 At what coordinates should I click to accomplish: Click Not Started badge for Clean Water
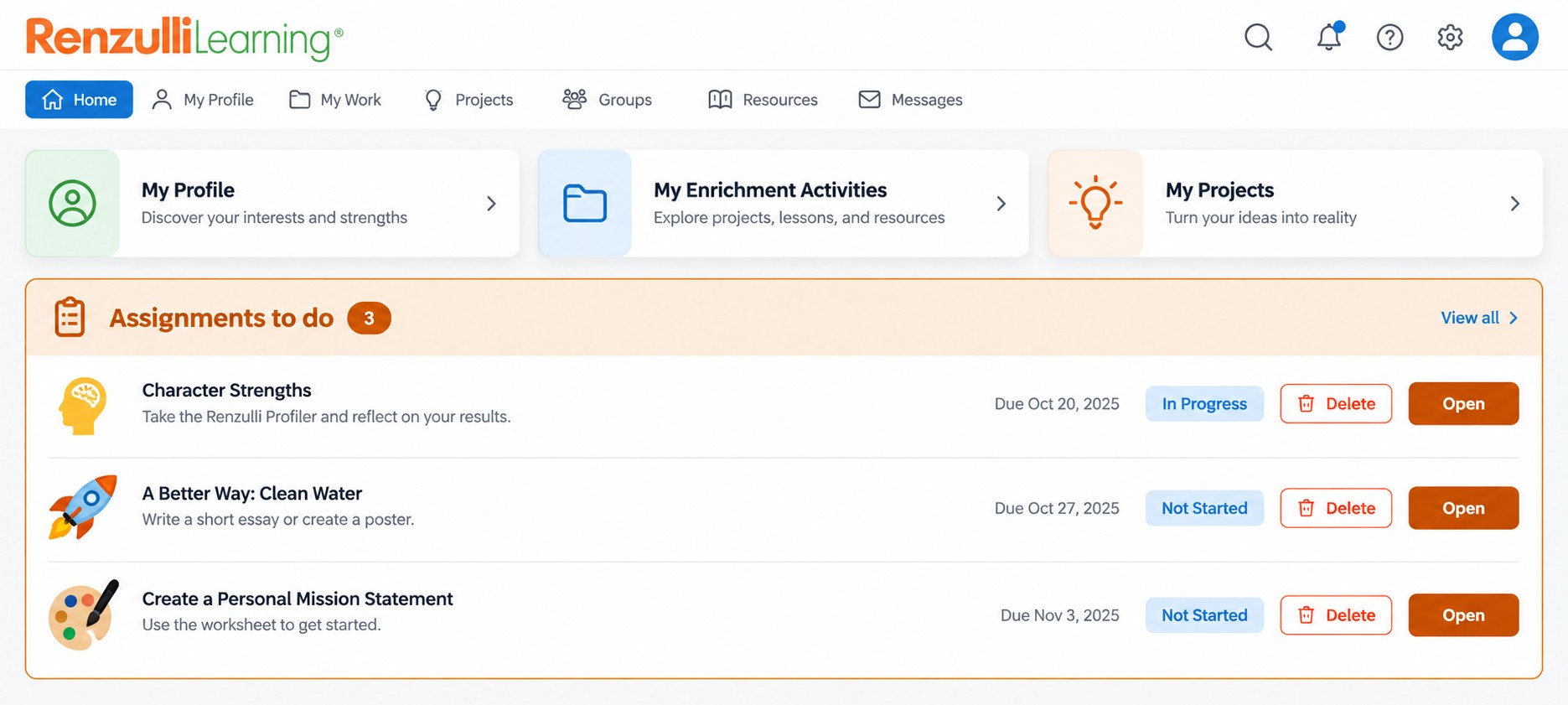click(1204, 508)
